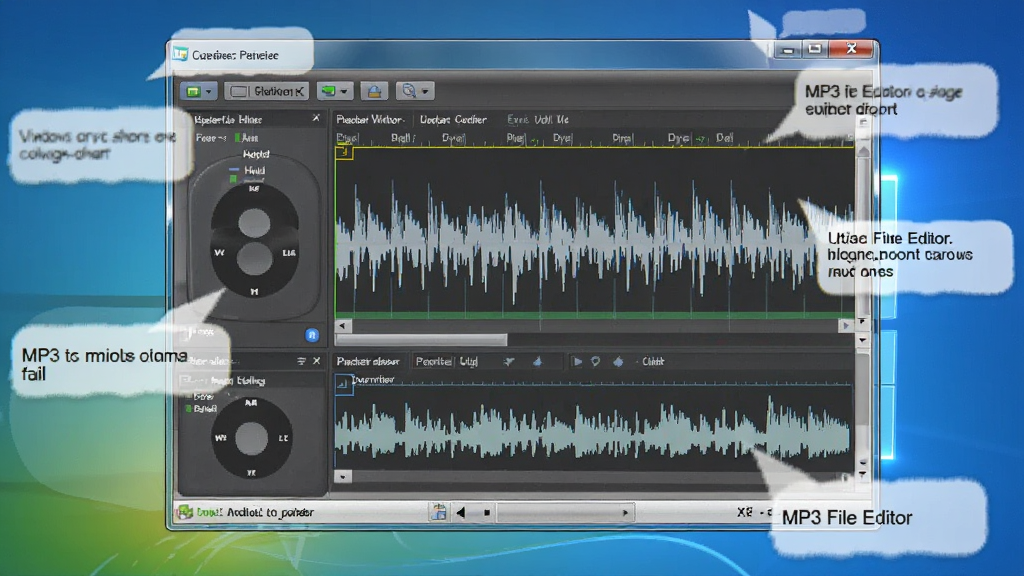Click the green panel icon in toolbar
This screenshot has height=576, width=1024.
(x=193, y=91)
